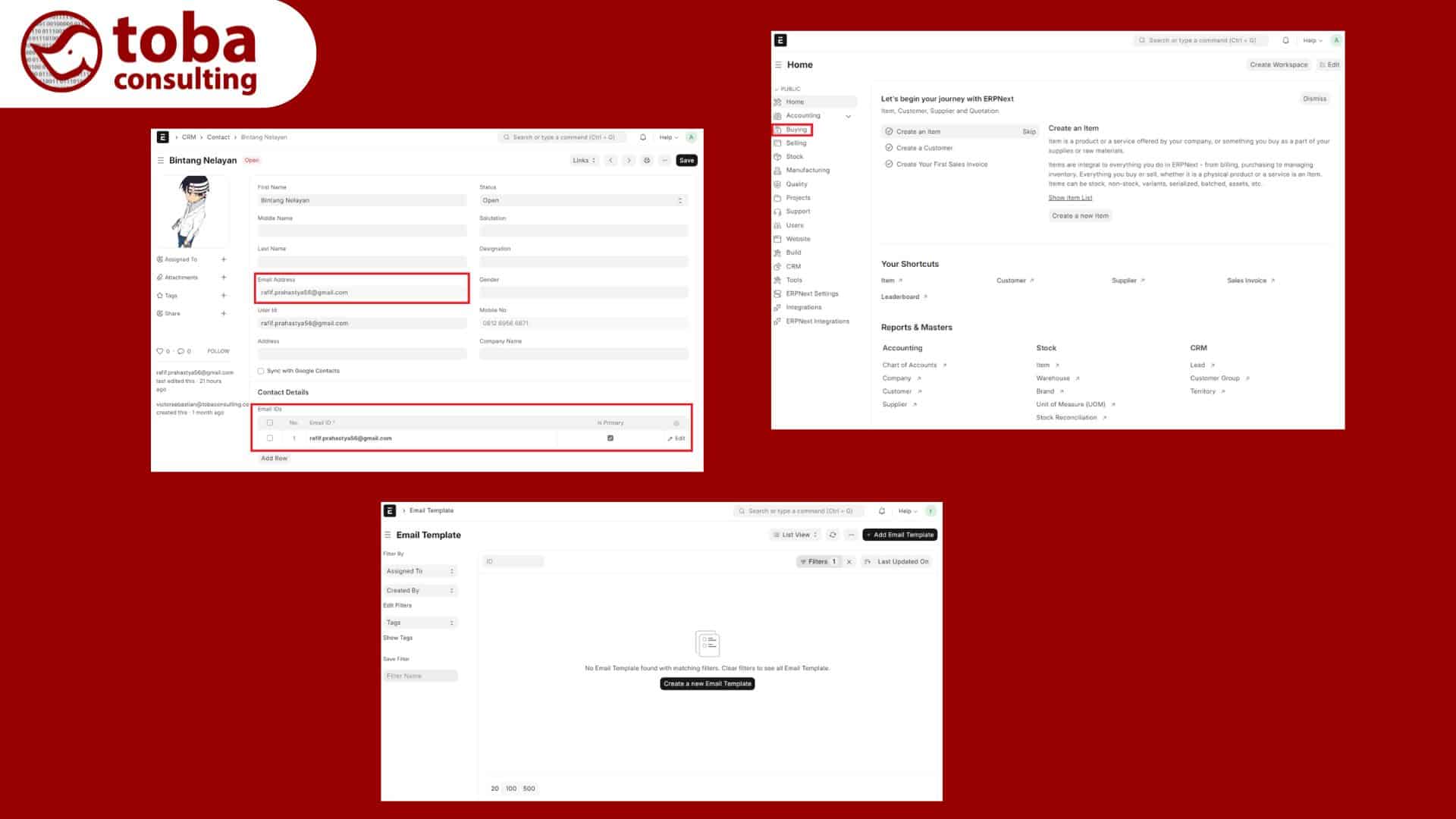Screen dimensions: 1456x819
Task: Expand the Accounting chevron in the sidebar
Action: coord(849,116)
